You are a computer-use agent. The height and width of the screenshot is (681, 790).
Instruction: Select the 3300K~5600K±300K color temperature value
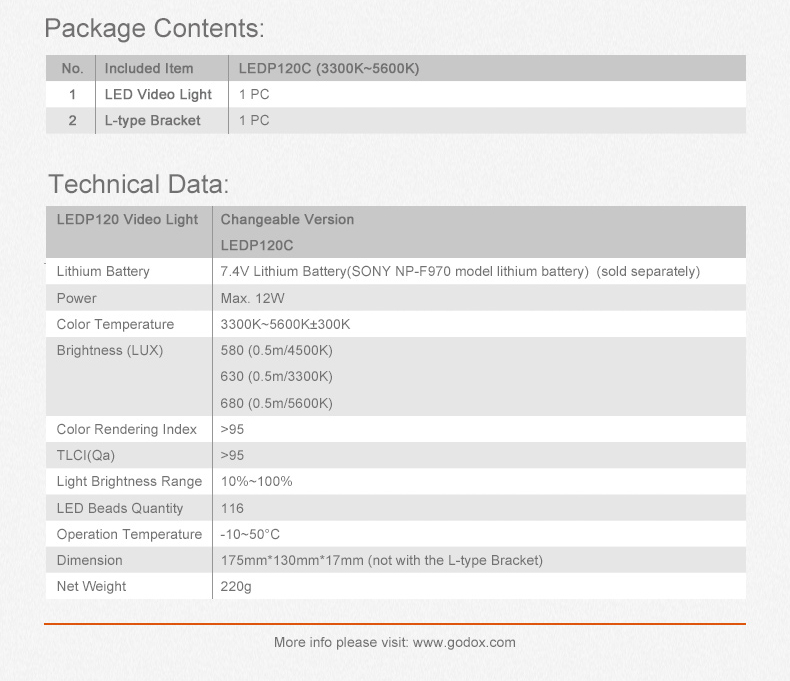(x=285, y=325)
